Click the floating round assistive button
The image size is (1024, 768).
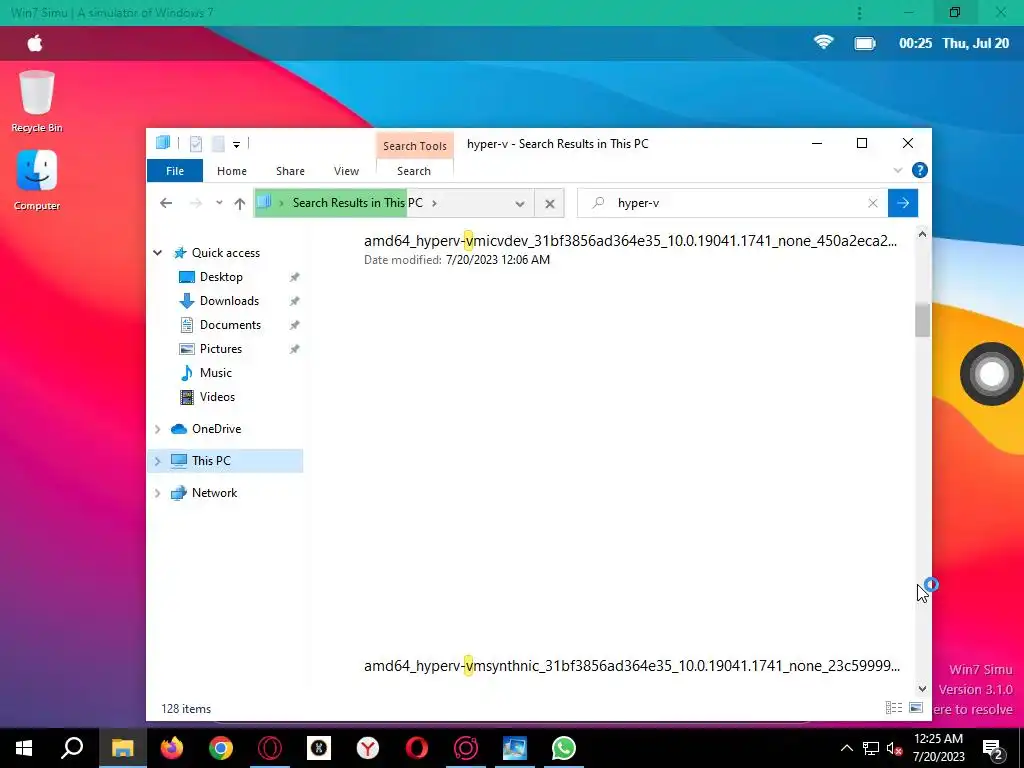(x=991, y=374)
